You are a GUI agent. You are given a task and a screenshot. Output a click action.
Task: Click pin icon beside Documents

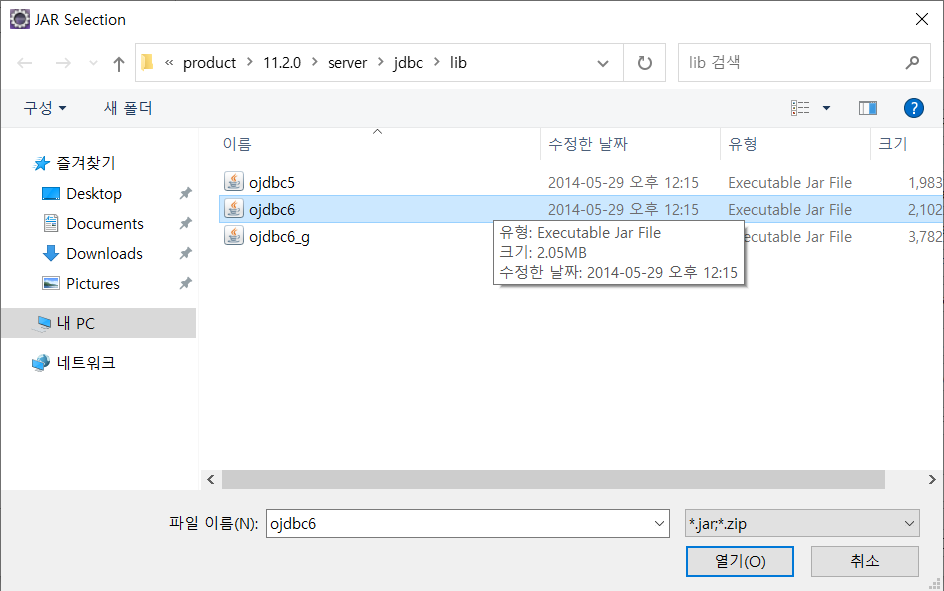point(185,223)
